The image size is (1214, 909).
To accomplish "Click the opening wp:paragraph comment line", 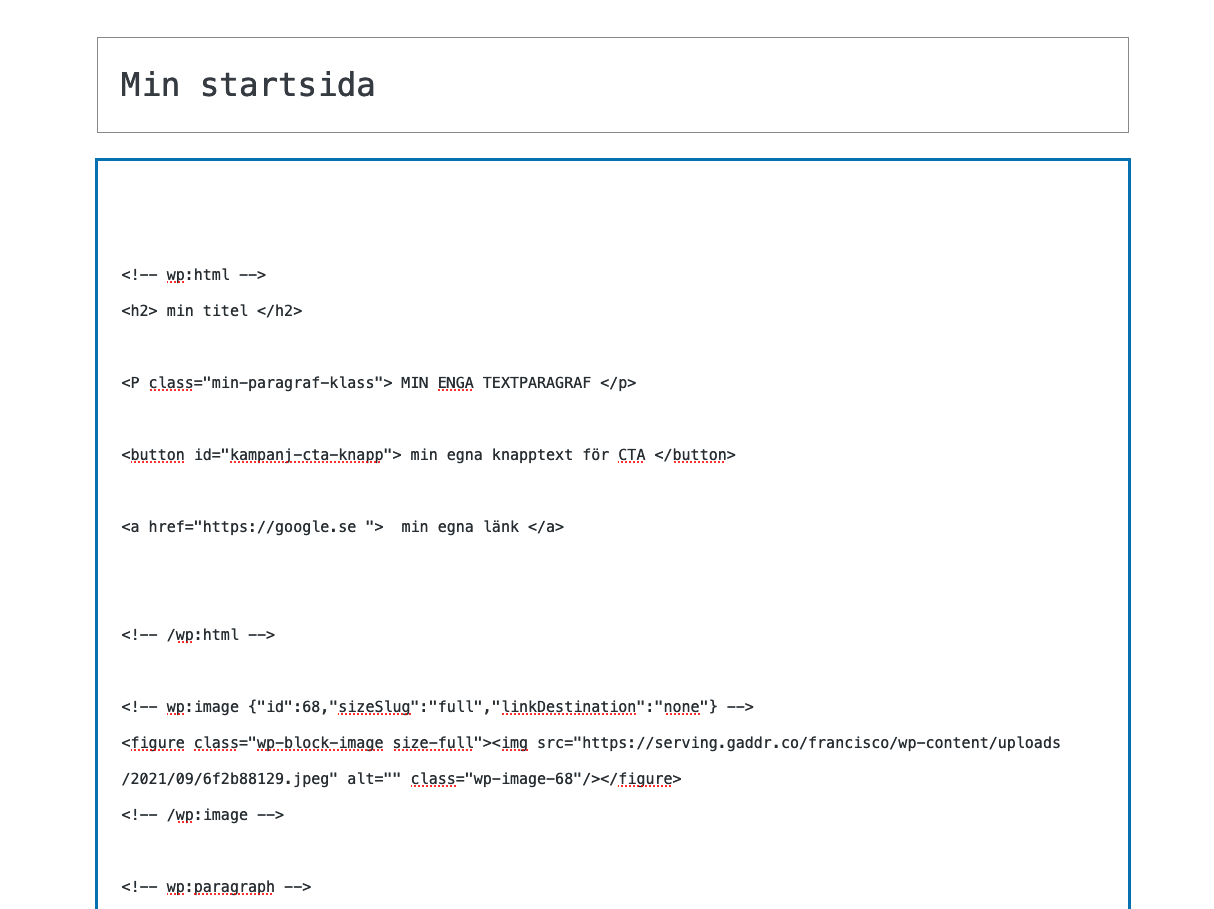I will [216, 887].
